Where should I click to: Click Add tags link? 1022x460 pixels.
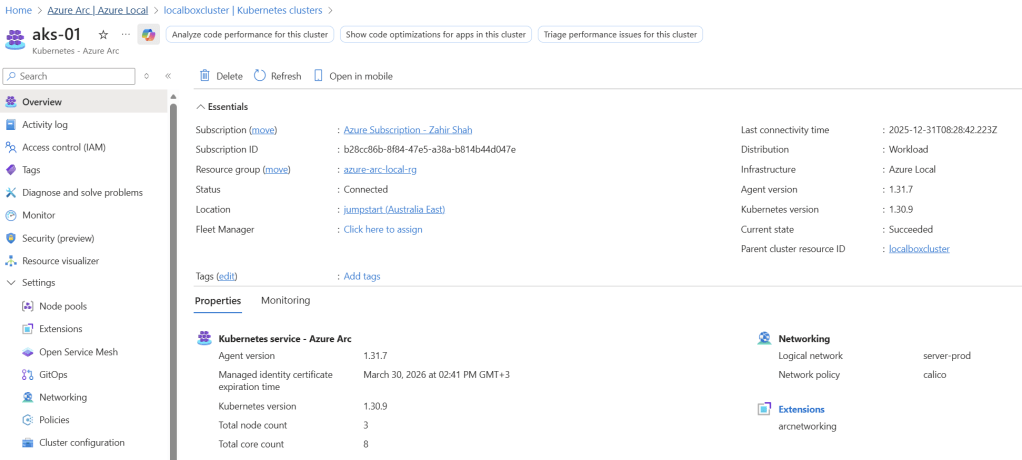tap(361, 276)
